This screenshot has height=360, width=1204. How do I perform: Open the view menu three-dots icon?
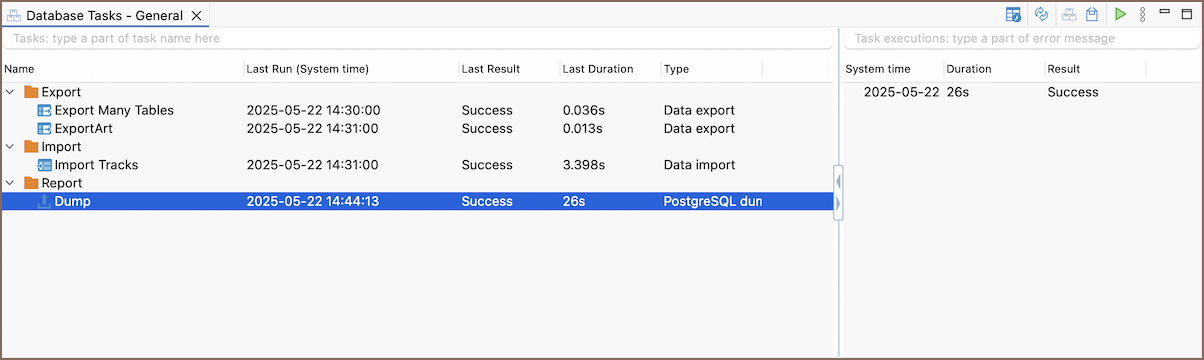(x=1142, y=14)
